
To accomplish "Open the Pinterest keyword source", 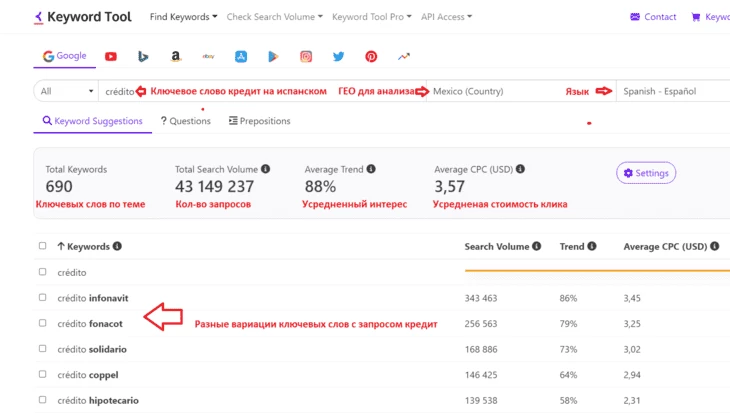I will [x=371, y=57].
